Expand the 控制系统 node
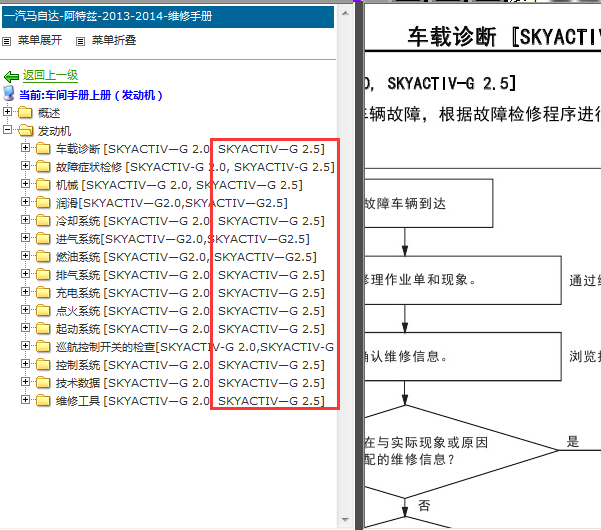Viewport: 601px width, 530px height. 25,364
